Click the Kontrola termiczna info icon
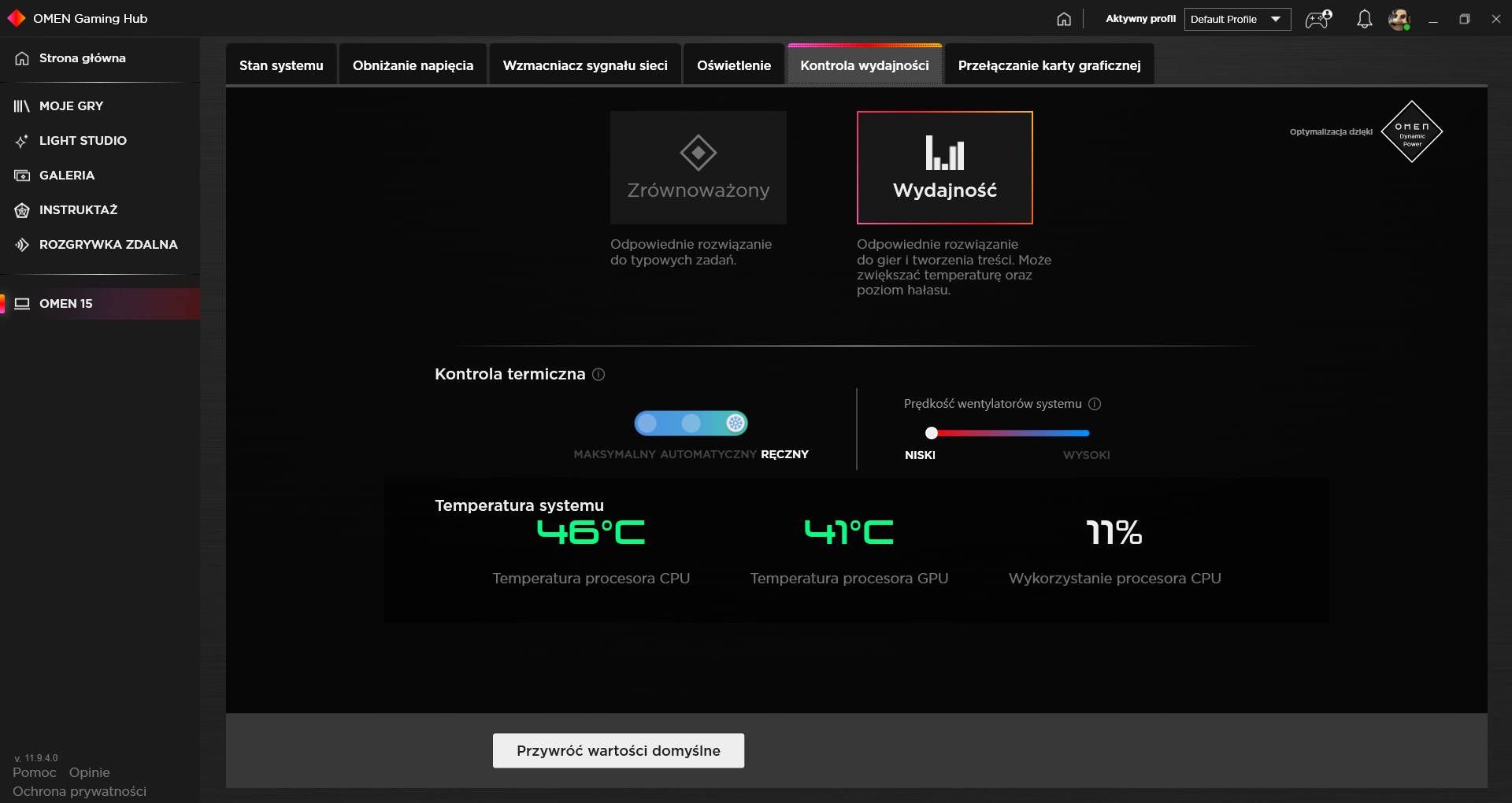Viewport: 1512px width, 803px height. click(x=598, y=375)
